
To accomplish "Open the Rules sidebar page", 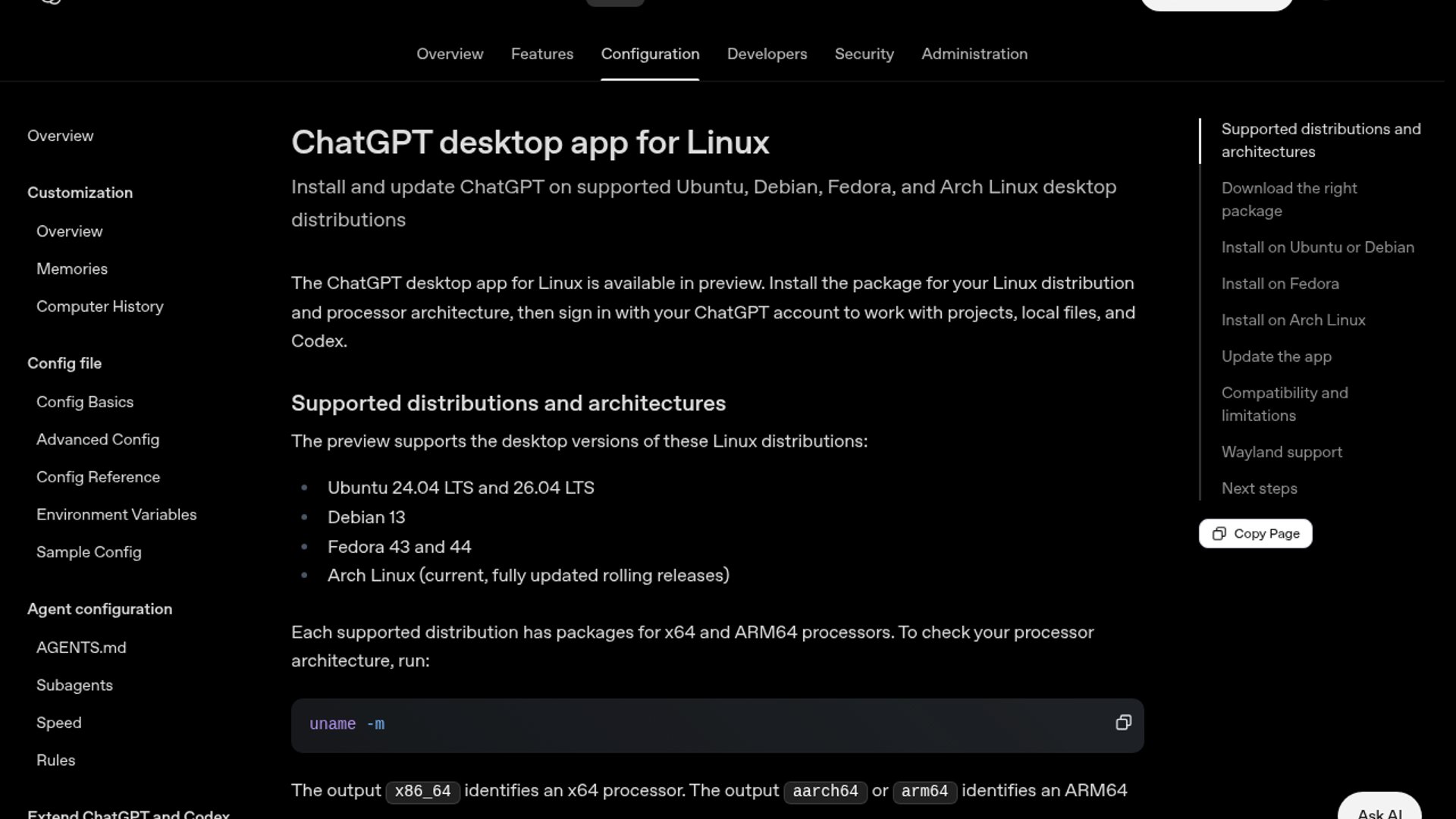I will pos(56,760).
